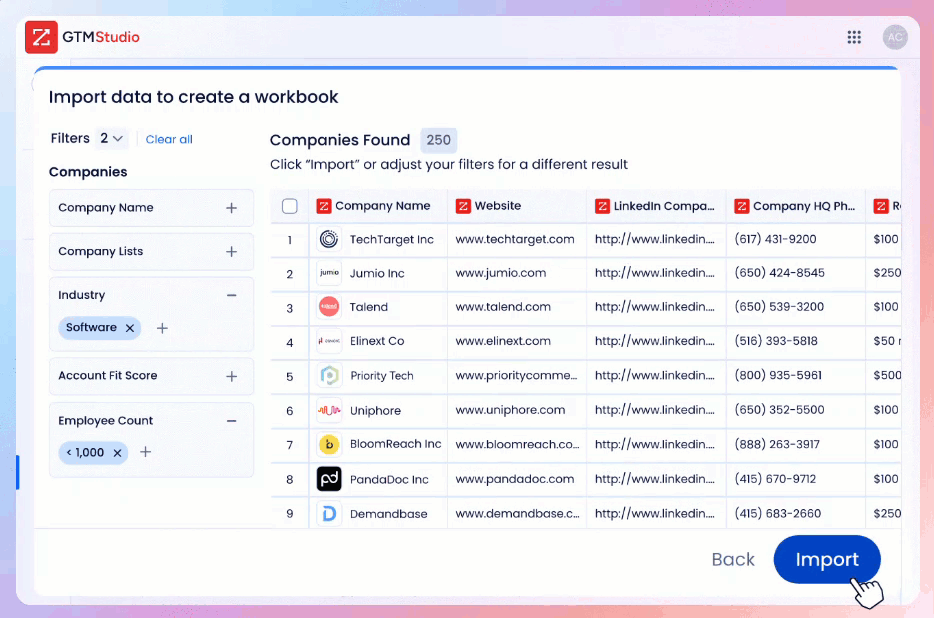Click the PandaDoc Inc company logo

pyautogui.click(x=329, y=479)
